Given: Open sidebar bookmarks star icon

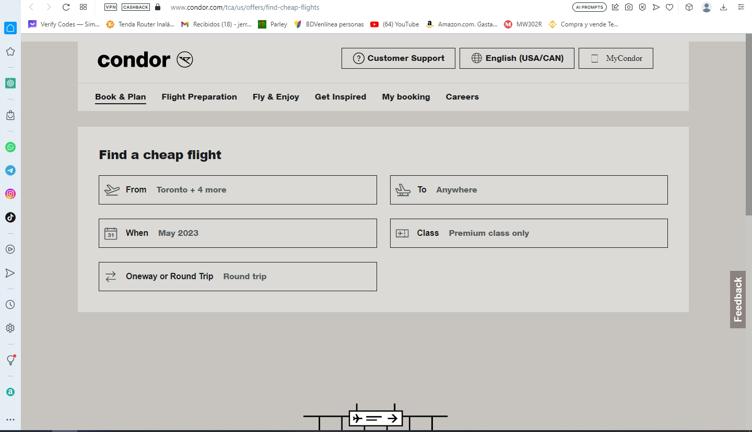Looking at the screenshot, I should click(10, 51).
